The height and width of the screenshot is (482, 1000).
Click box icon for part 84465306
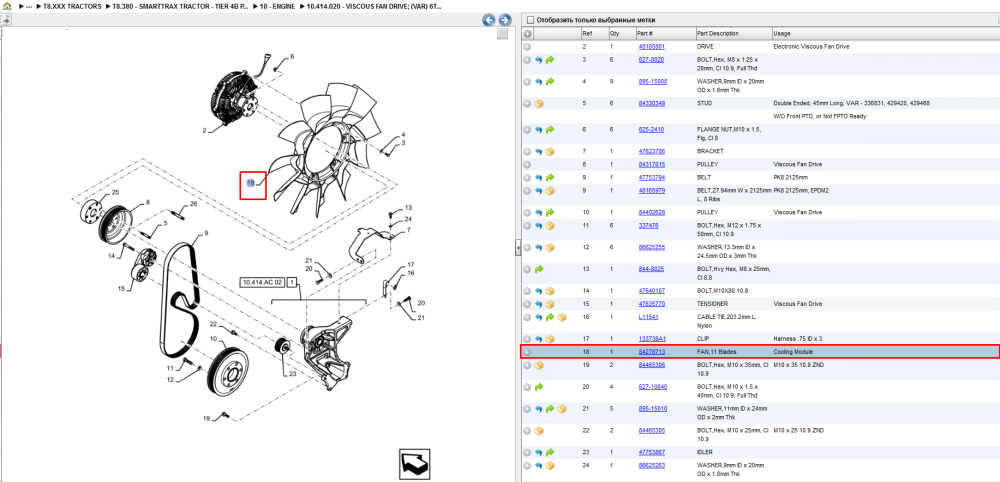point(539,365)
